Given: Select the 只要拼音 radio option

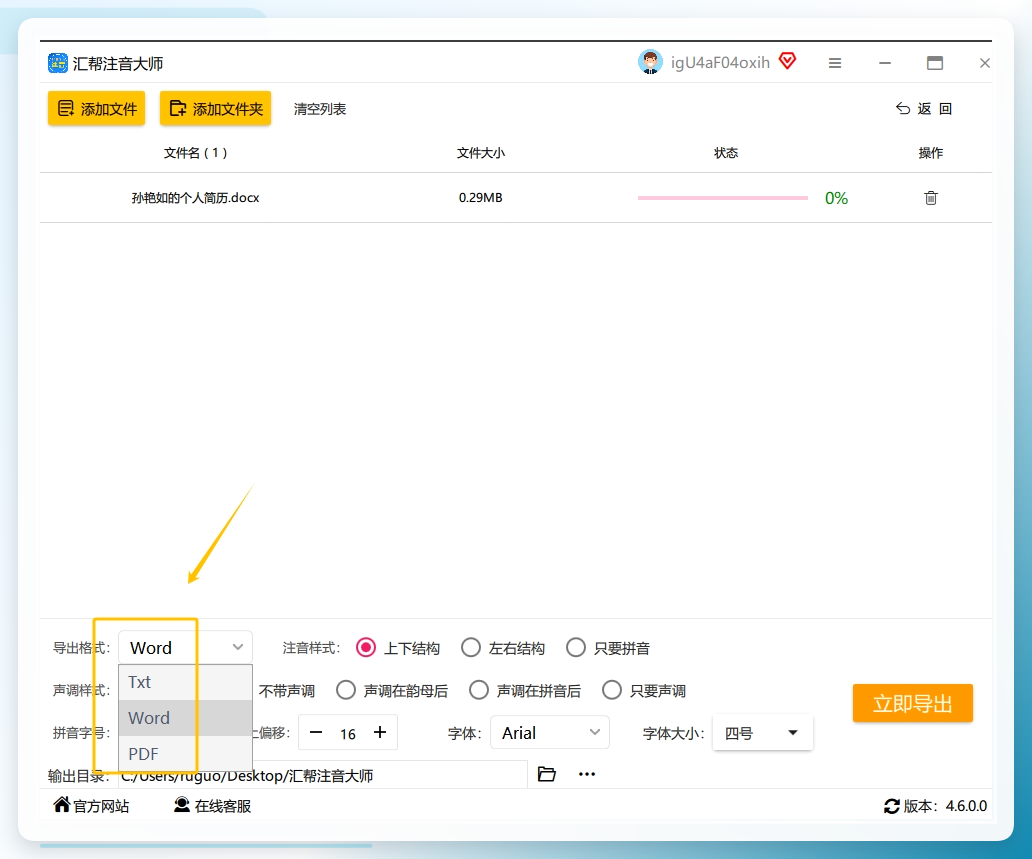Looking at the screenshot, I should pyautogui.click(x=608, y=648).
